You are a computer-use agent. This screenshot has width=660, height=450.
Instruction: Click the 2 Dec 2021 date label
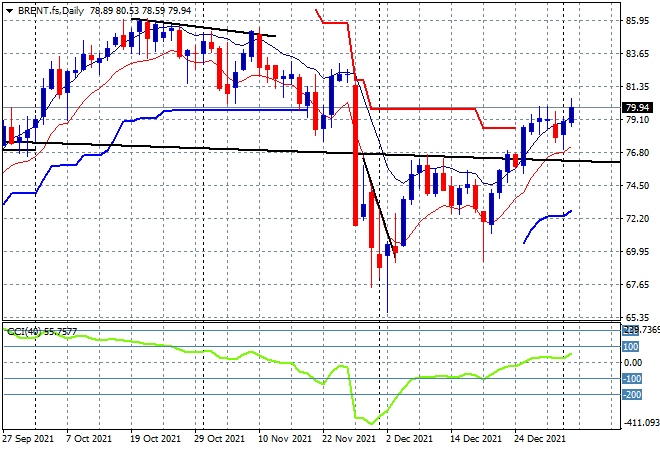[409, 439]
